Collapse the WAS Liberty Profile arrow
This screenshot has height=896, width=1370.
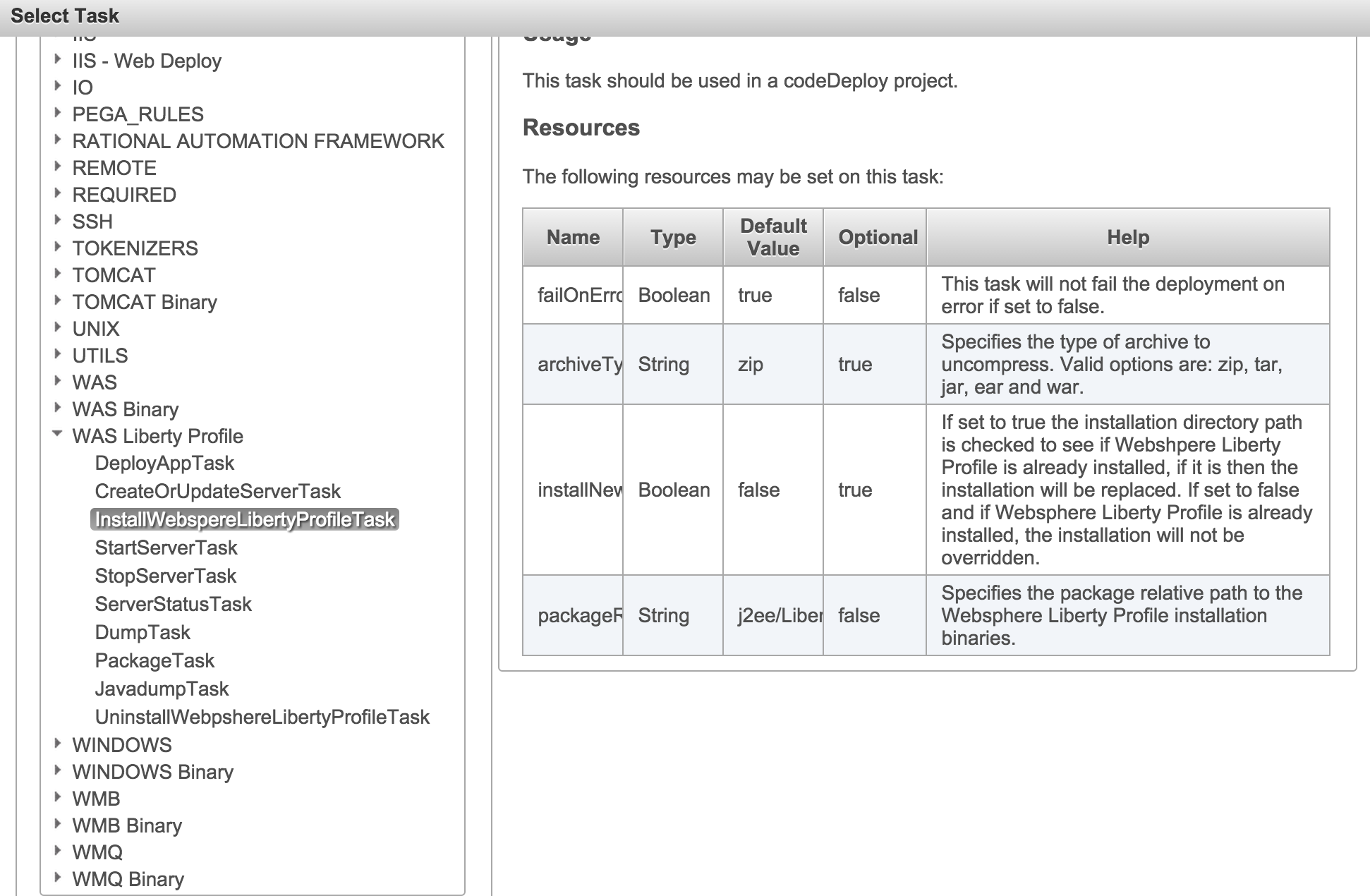coord(58,435)
